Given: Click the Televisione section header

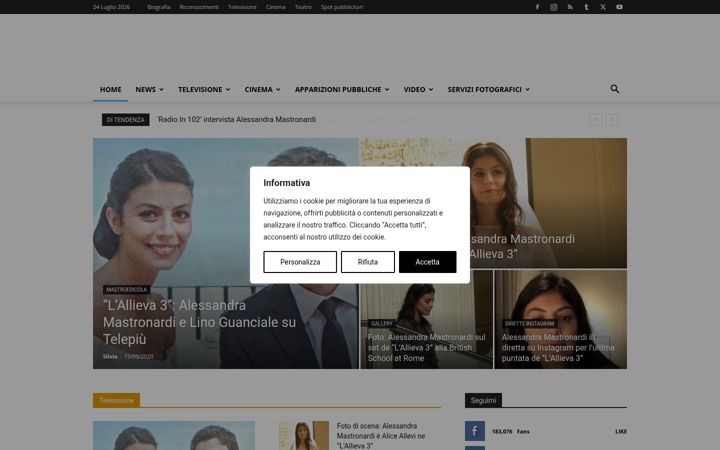Looking at the screenshot, I should tap(117, 400).
